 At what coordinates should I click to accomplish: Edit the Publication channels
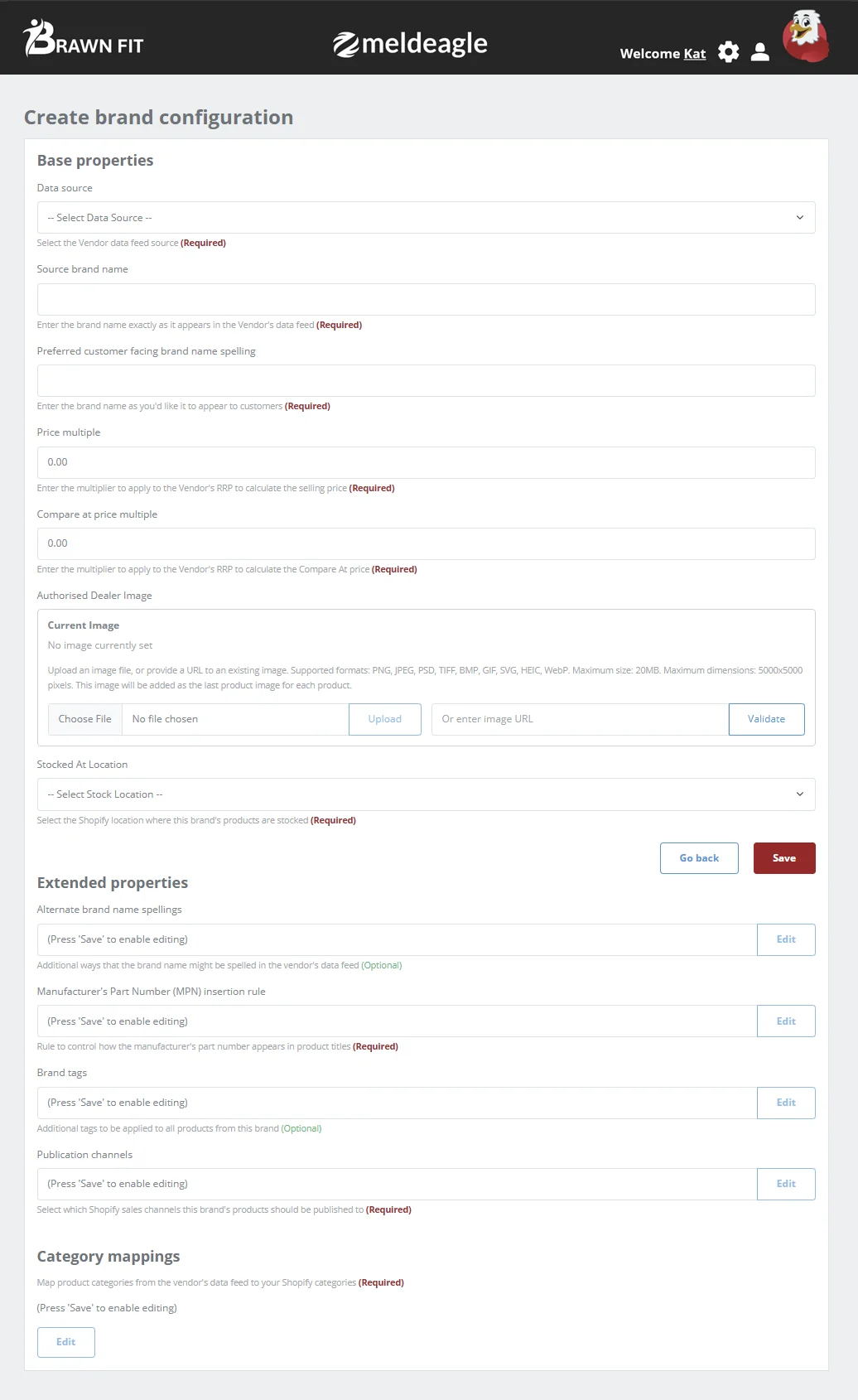coord(785,1184)
